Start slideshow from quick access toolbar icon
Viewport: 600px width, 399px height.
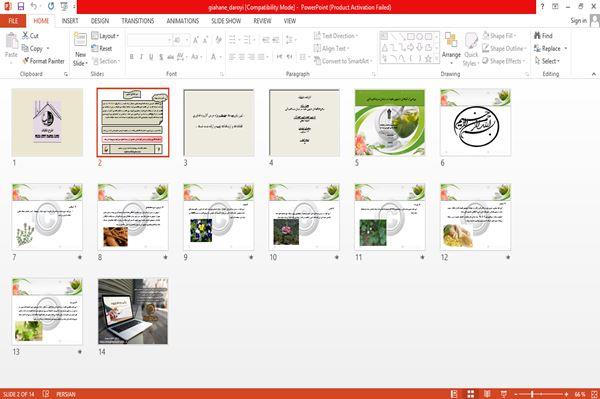pos(64,6)
